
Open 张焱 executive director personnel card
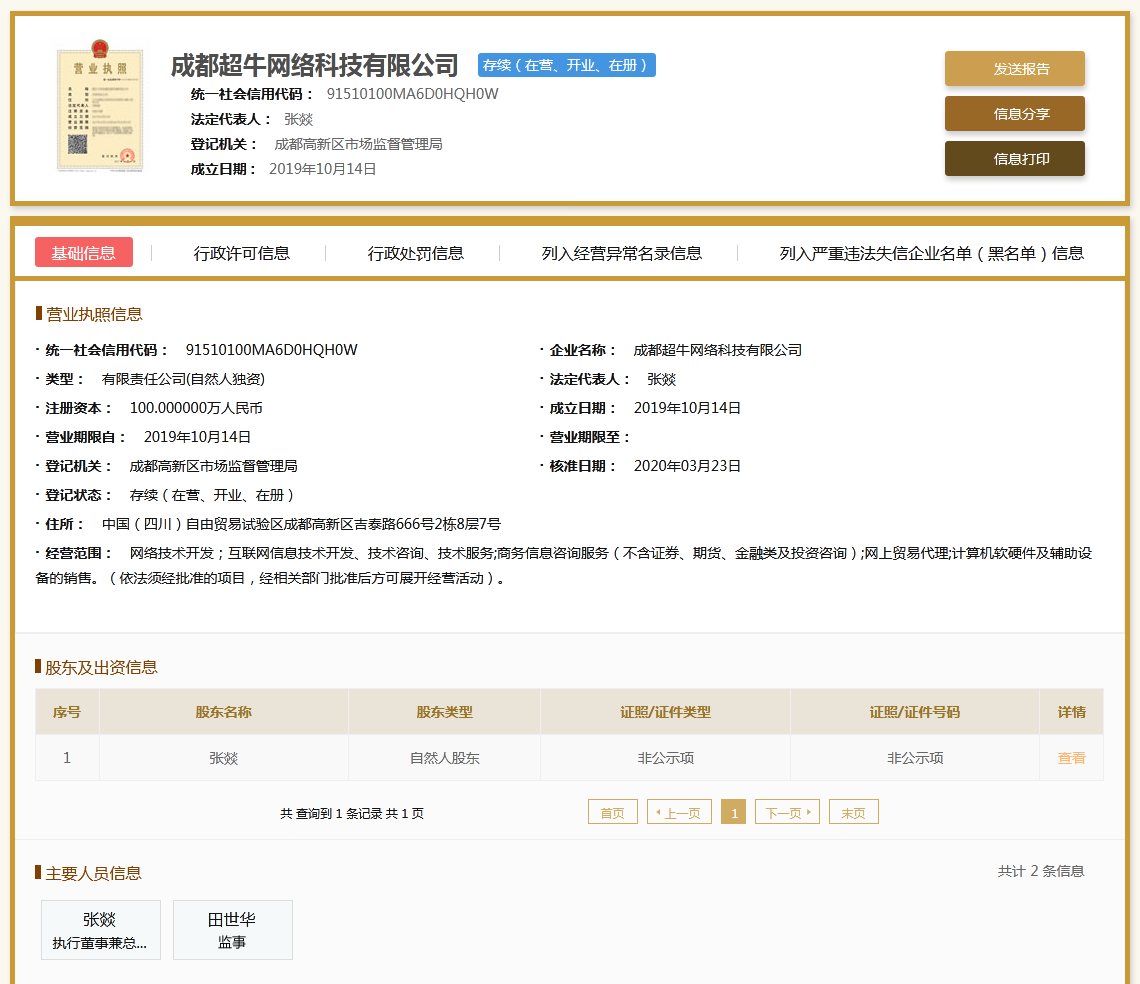tap(100, 930)
